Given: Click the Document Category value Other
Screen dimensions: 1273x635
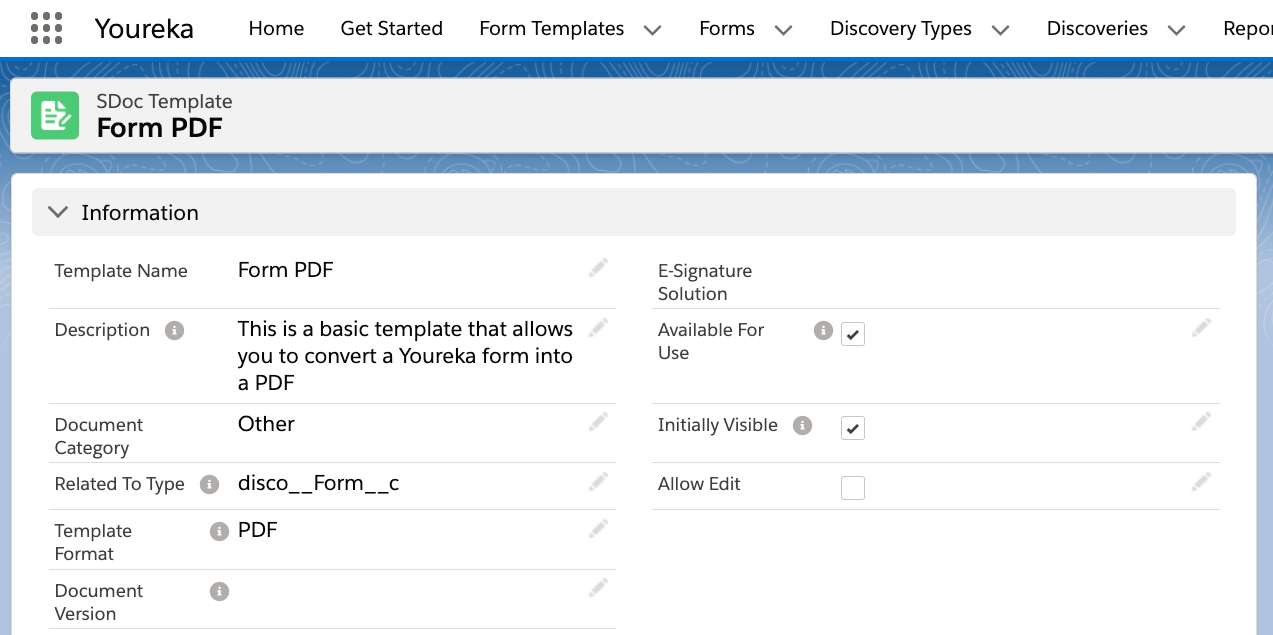Looking at the screenshot, I should pos(266,424).
